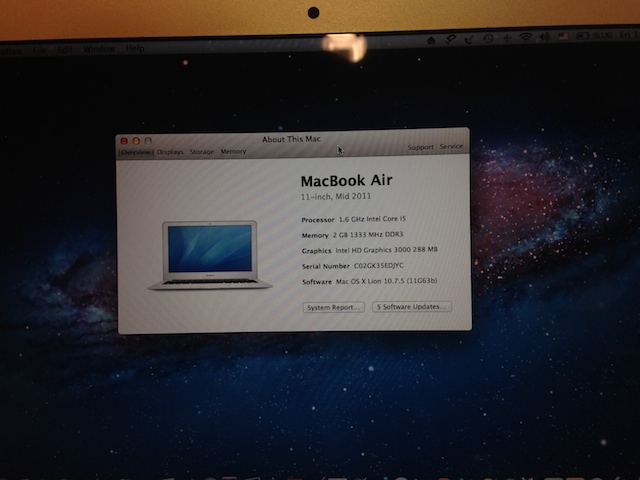Open the battery status menu
Viewport: 640px width, 480px height.
[582, 36]
